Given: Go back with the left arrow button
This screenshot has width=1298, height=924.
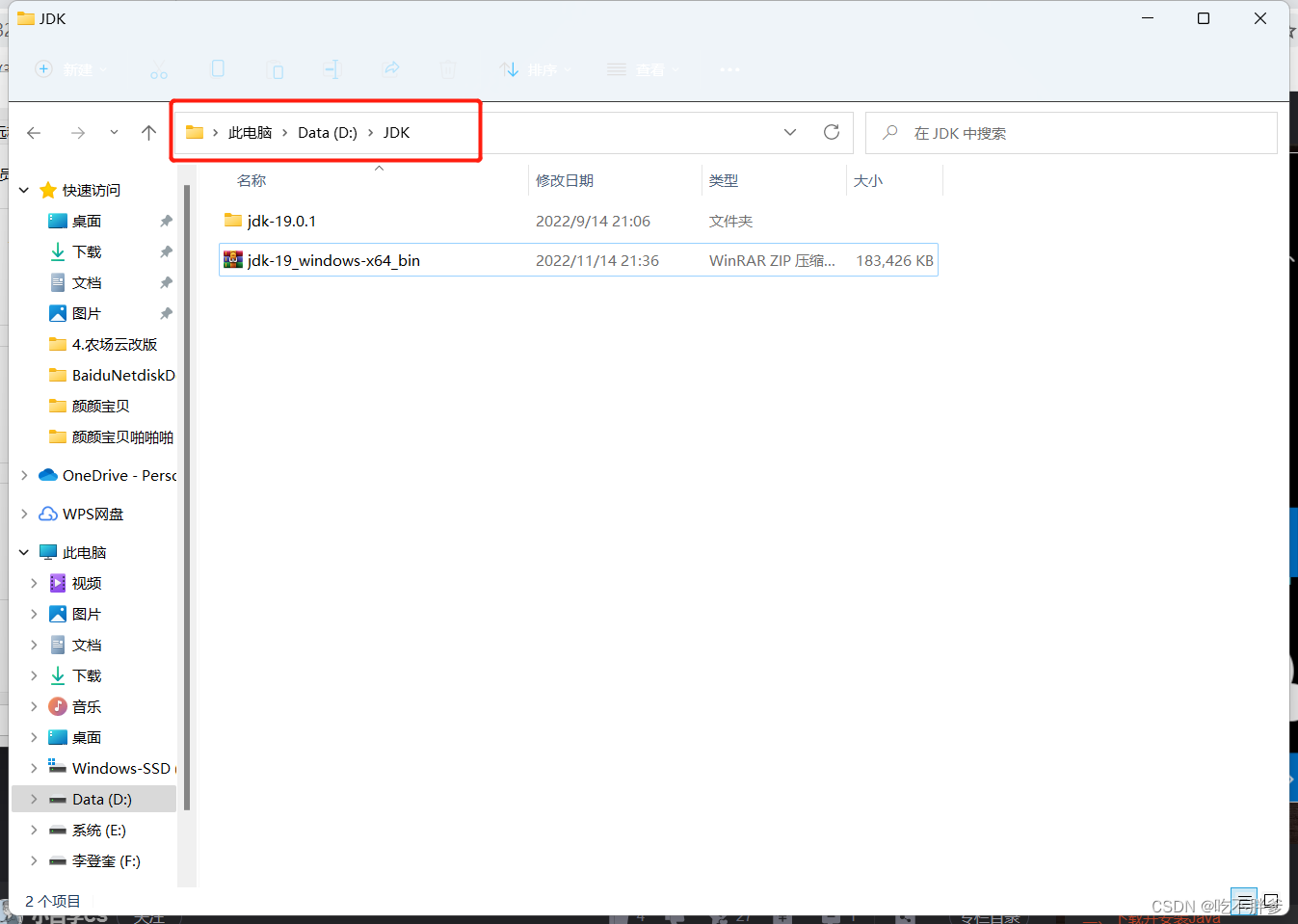Looking at the screenshot, I should click(34, 133).
